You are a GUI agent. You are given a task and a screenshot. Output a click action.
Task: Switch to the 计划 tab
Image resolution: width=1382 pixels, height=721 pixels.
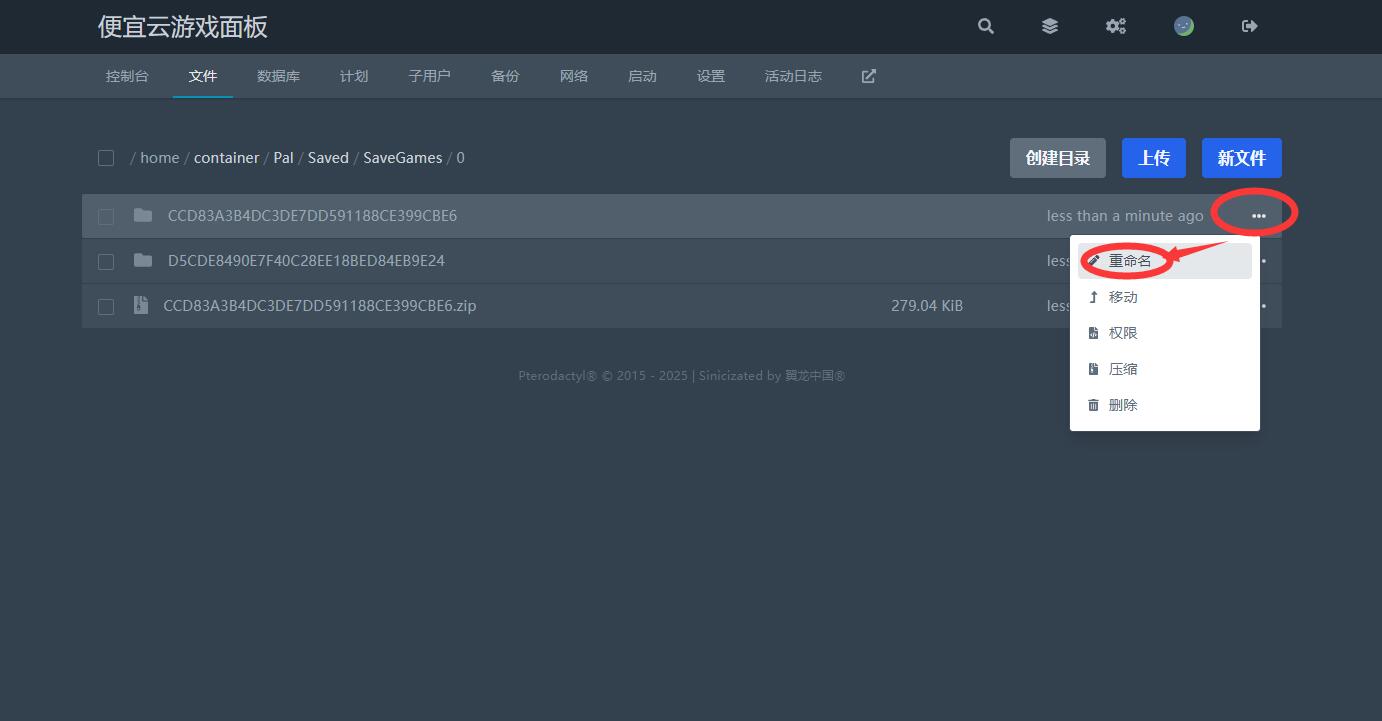354,76
